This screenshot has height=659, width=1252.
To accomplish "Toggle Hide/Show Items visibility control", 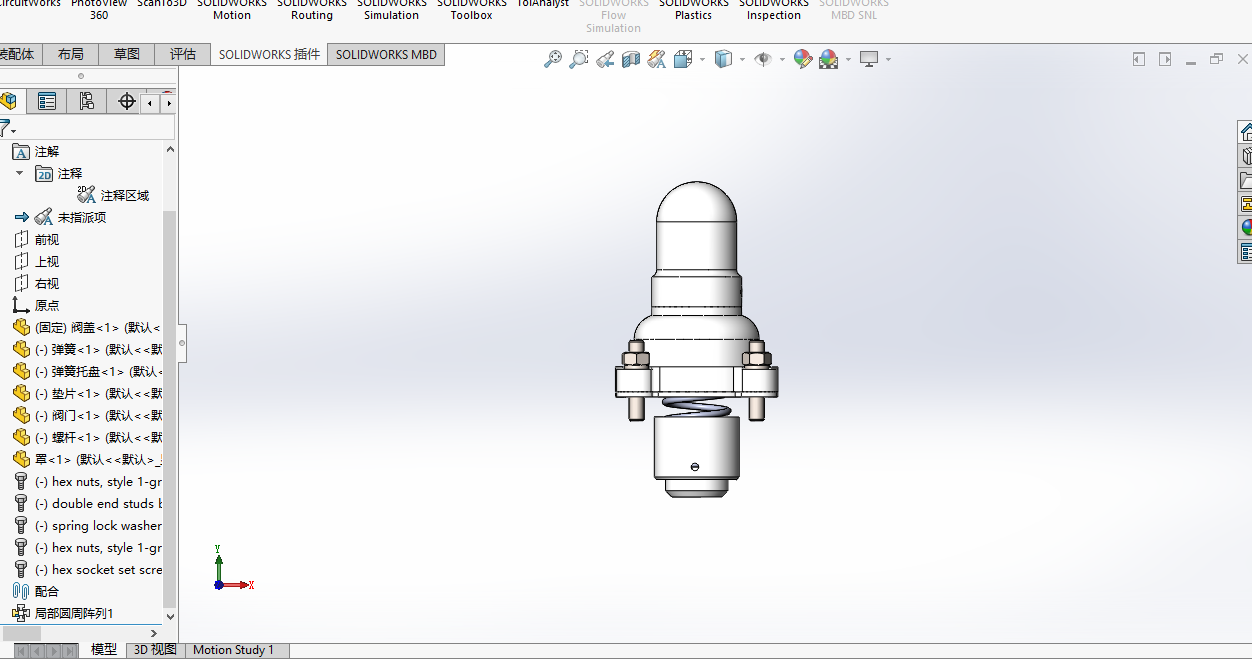I will coord(764,59).
